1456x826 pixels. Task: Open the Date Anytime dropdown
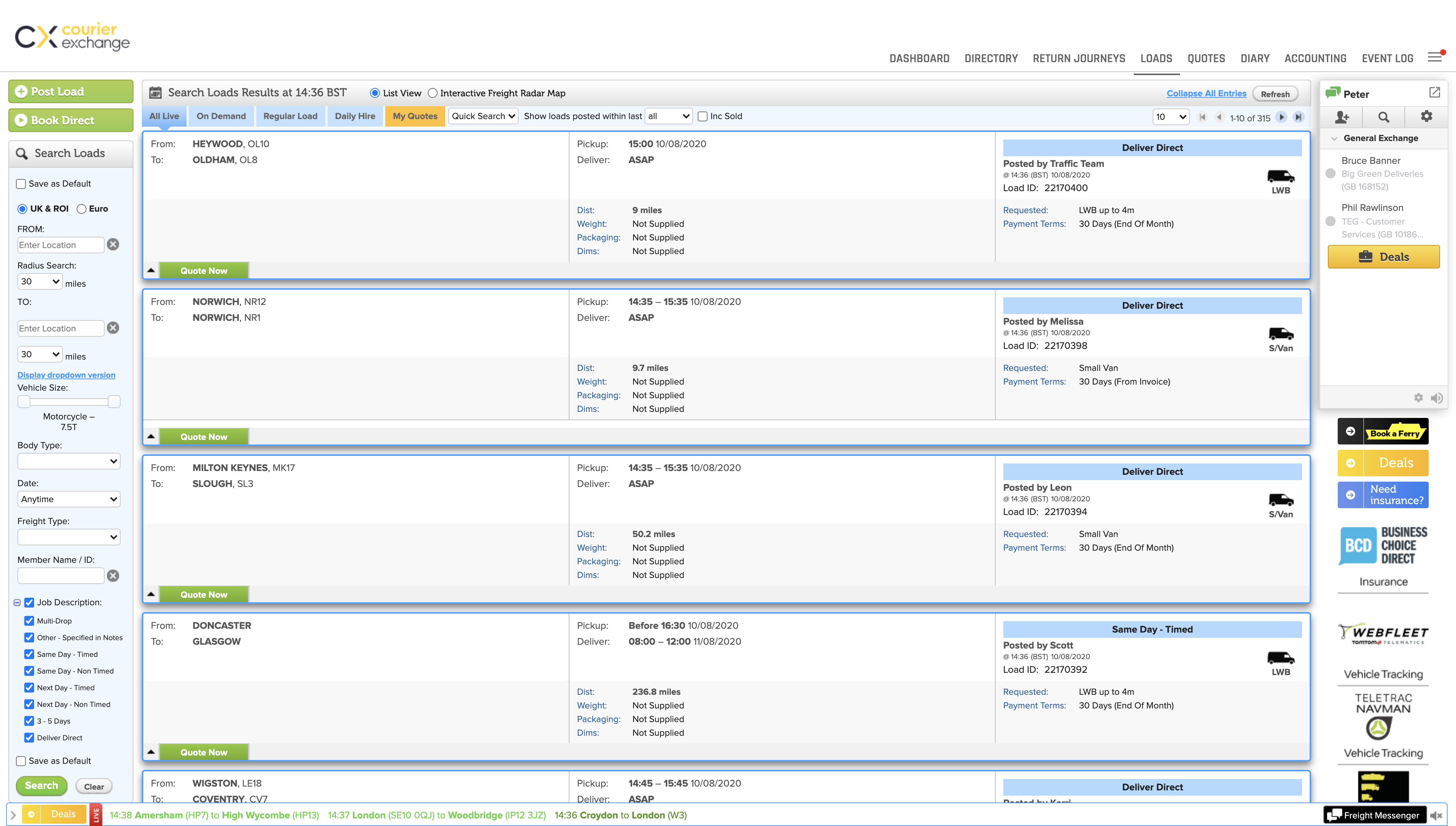tap(69, 499)
